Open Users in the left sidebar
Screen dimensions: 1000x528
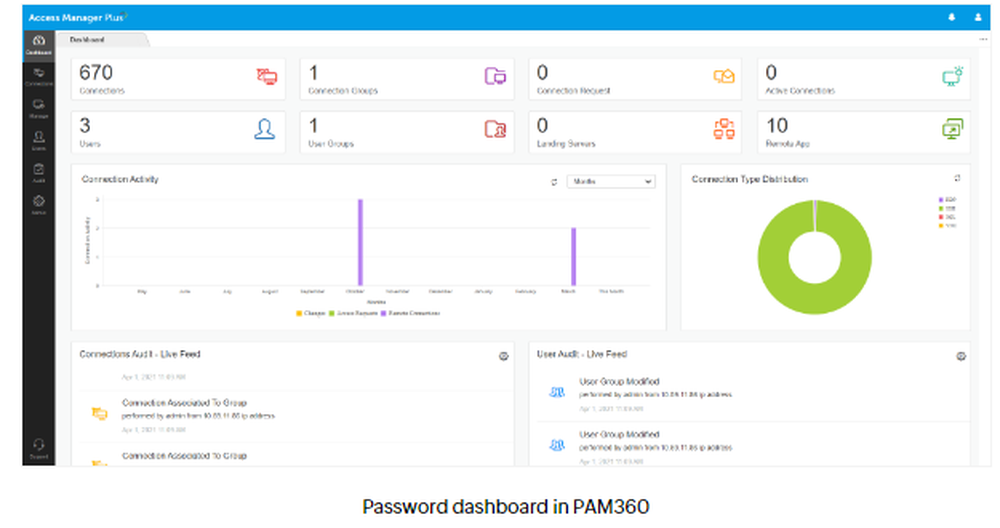click(x=38, y=141)
